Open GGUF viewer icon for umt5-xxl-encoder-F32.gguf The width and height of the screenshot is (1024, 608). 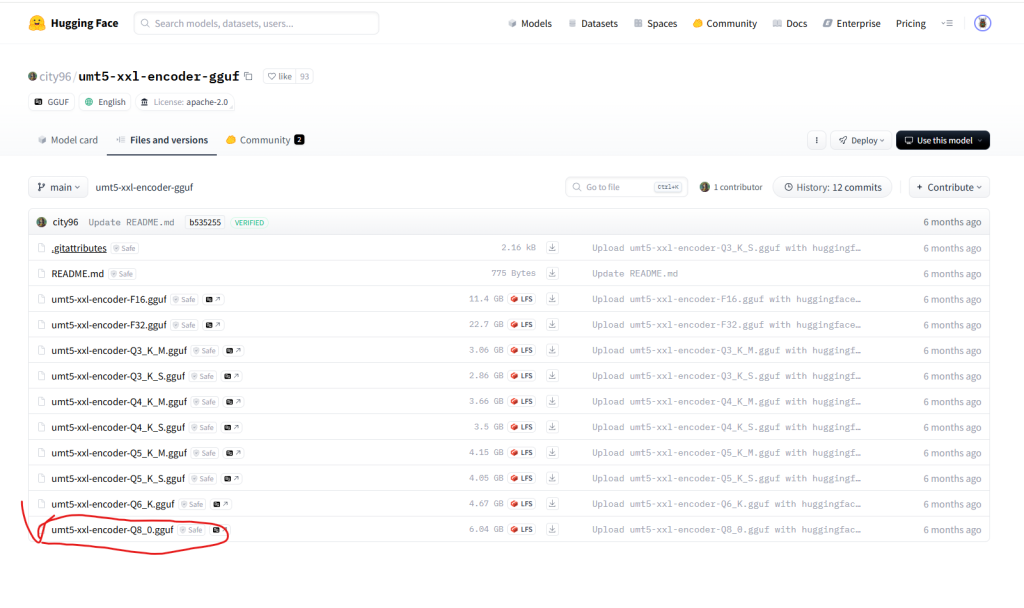tap(214, 325)
